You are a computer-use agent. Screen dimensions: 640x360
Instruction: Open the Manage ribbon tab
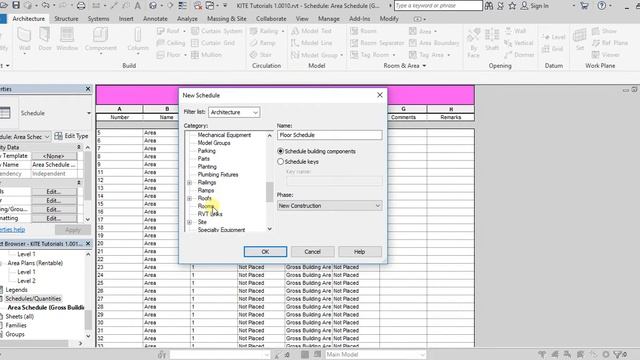pos(329,19)
